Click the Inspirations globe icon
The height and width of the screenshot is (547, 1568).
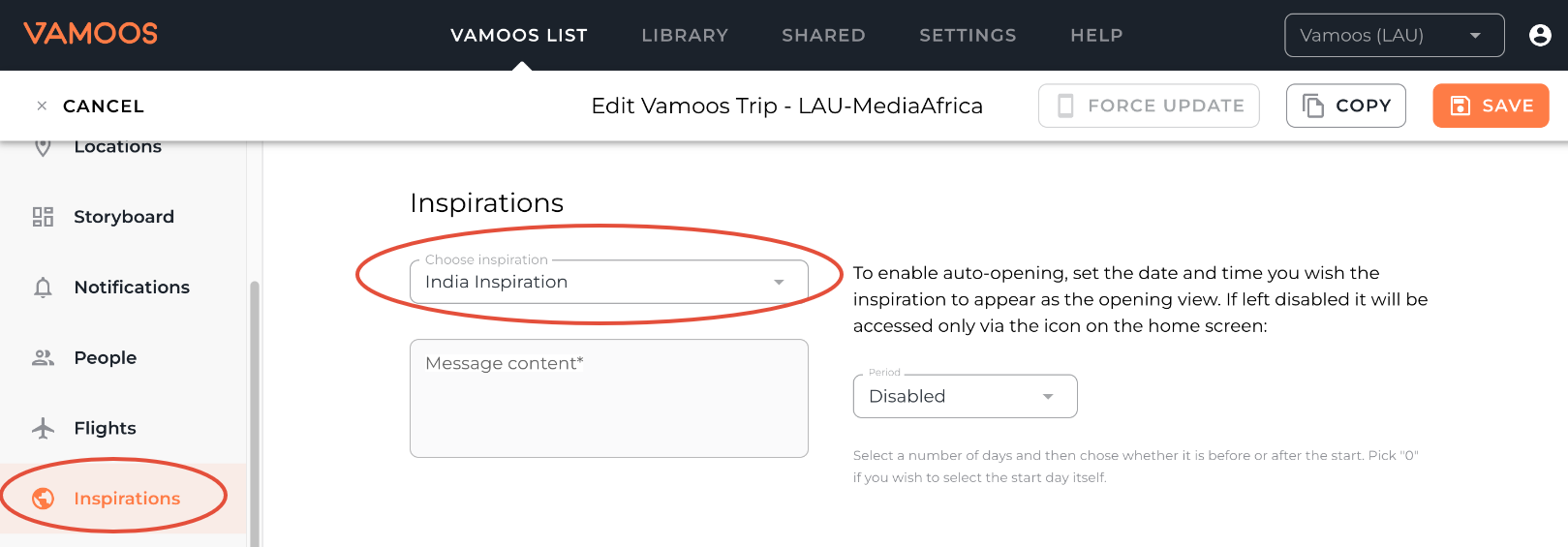click(x=43, y=499)
